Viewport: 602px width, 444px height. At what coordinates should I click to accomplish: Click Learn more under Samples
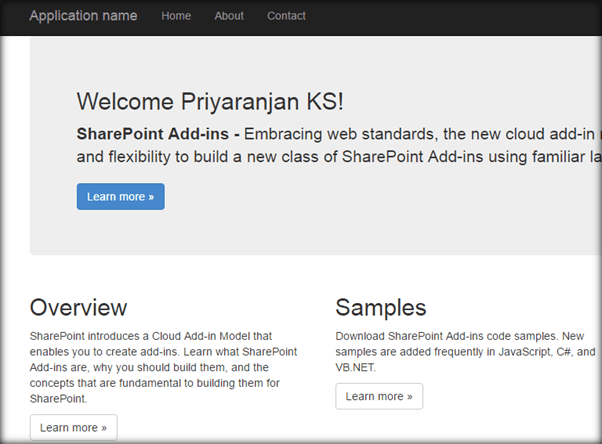coord(379,396)
